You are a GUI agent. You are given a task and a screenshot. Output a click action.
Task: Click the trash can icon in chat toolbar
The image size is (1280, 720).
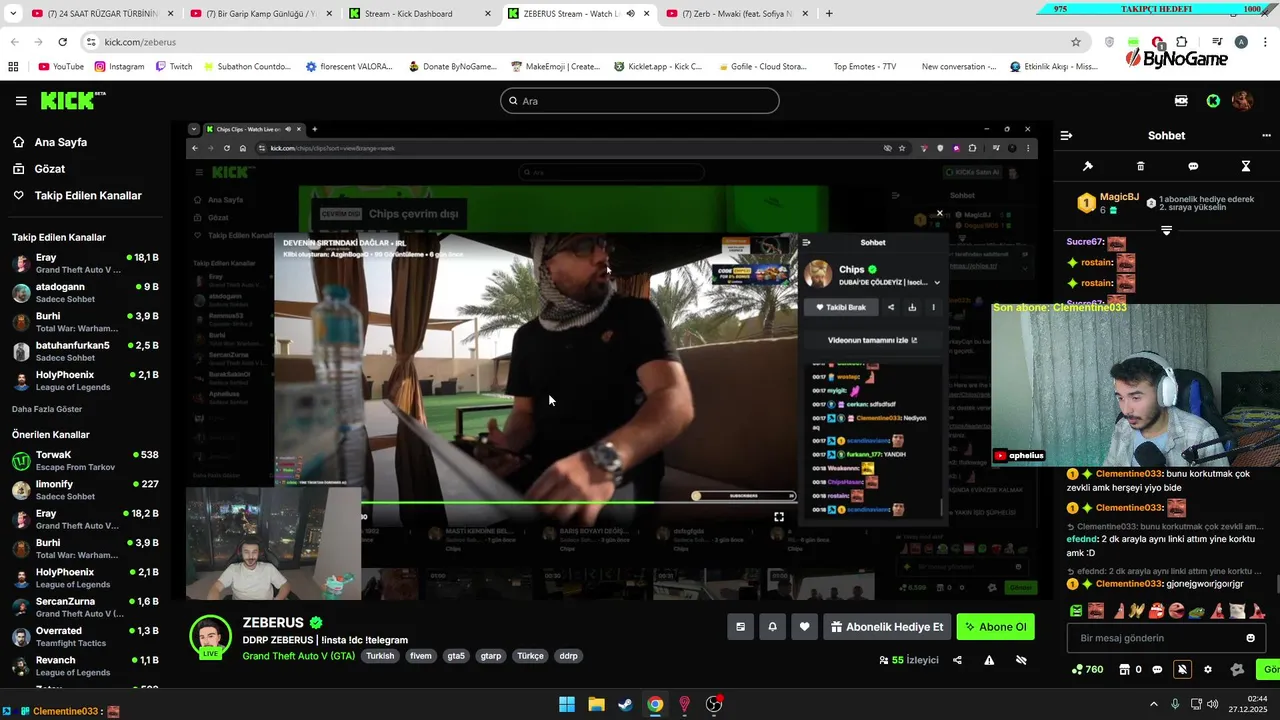click(1141, 166)
